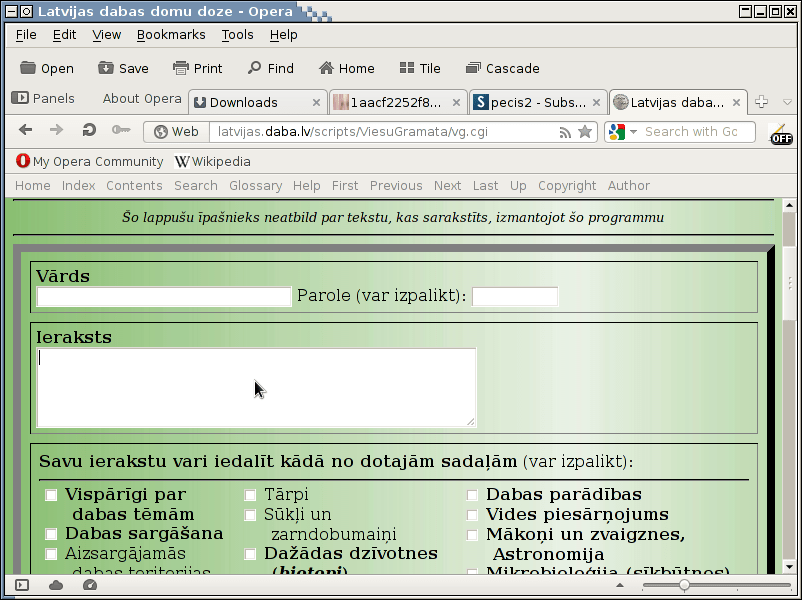Navigate forward with the forward arrow
The width and height of the screenshot is (802, 600).
point(56,130)
